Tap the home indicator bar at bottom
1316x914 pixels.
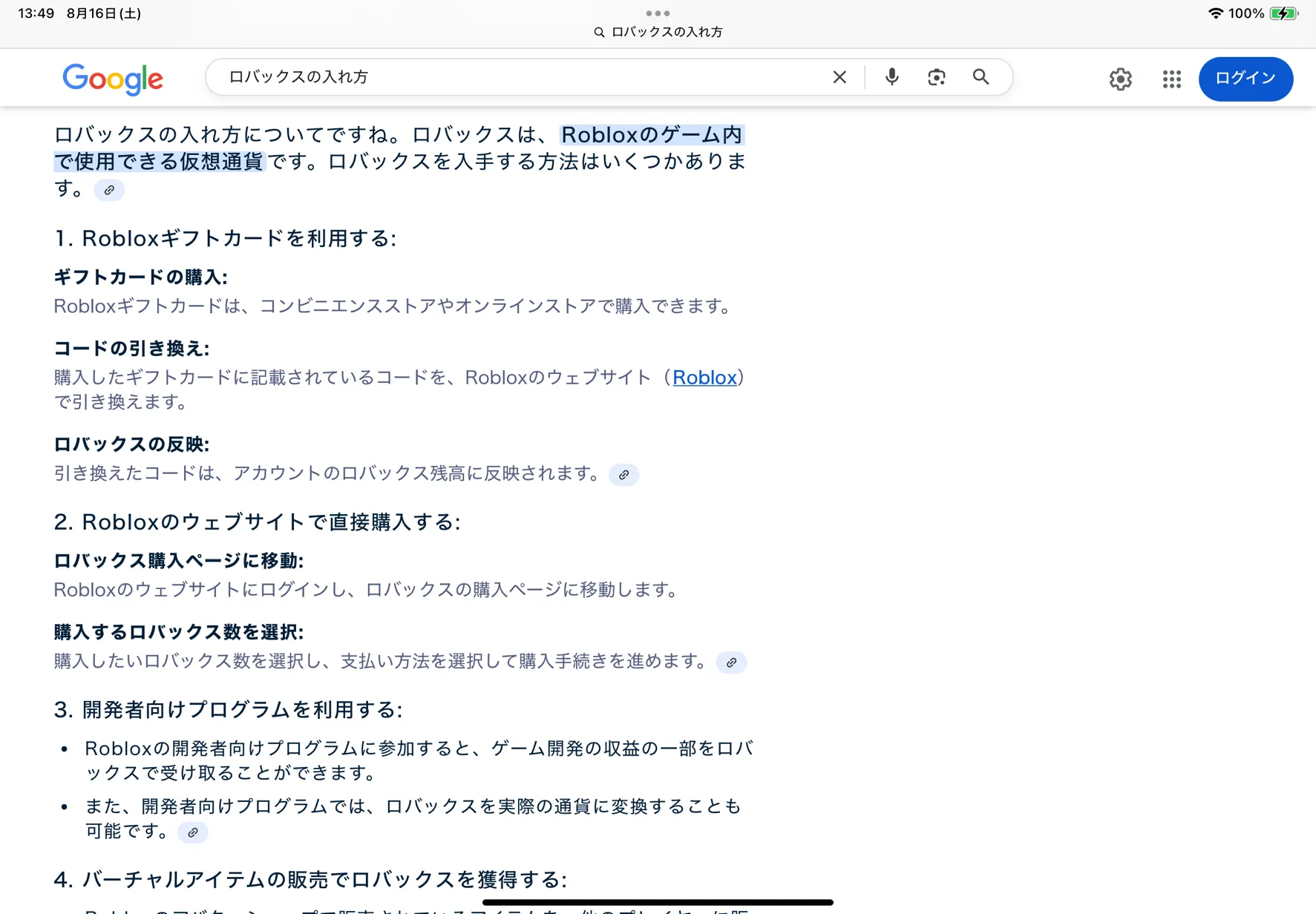tap(658, 902)
